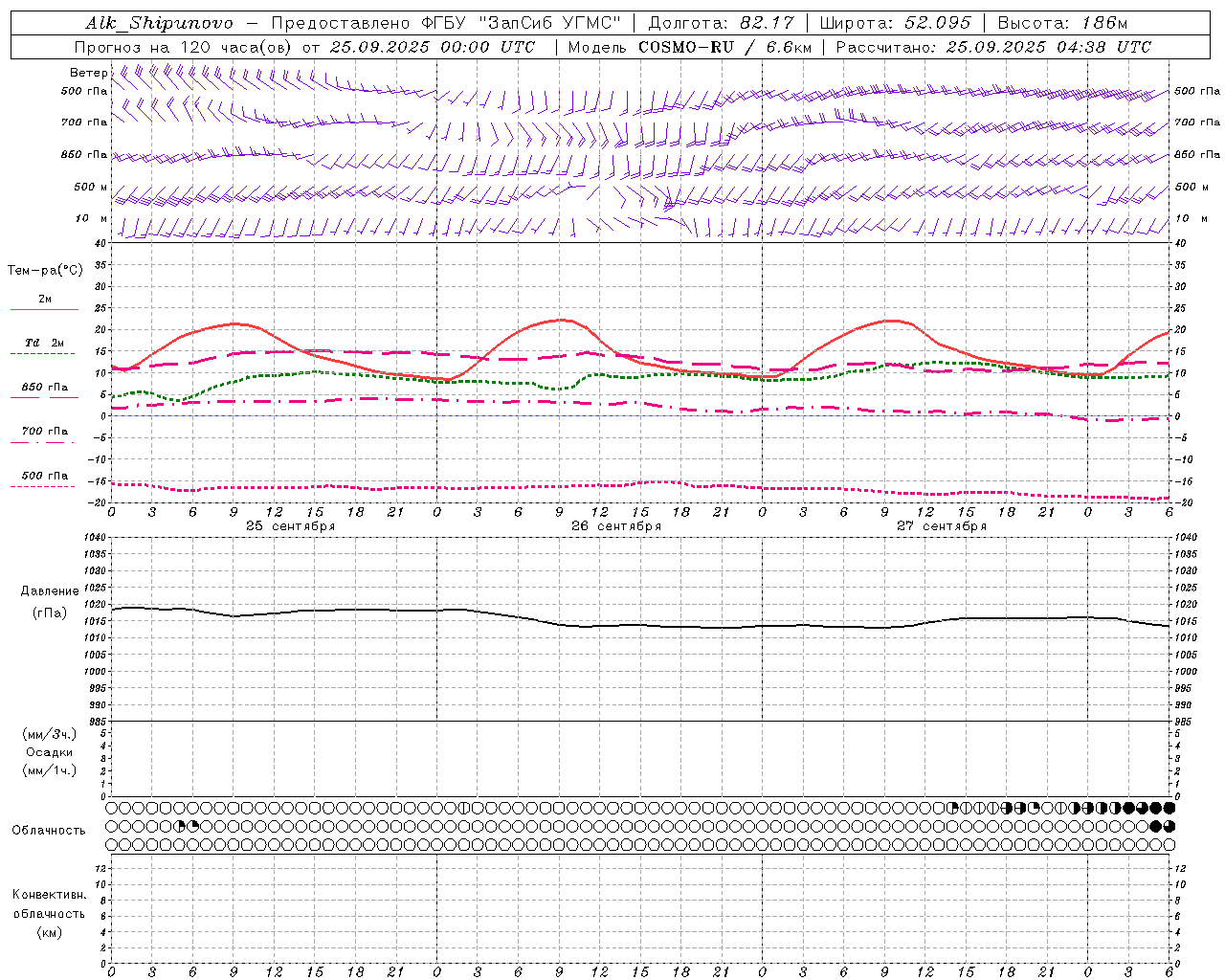This screenshot has width=1225, height=980.
Task: Click the forecast start time 25.09.2025 00:00 UTC
Action: tap(432, 47)
